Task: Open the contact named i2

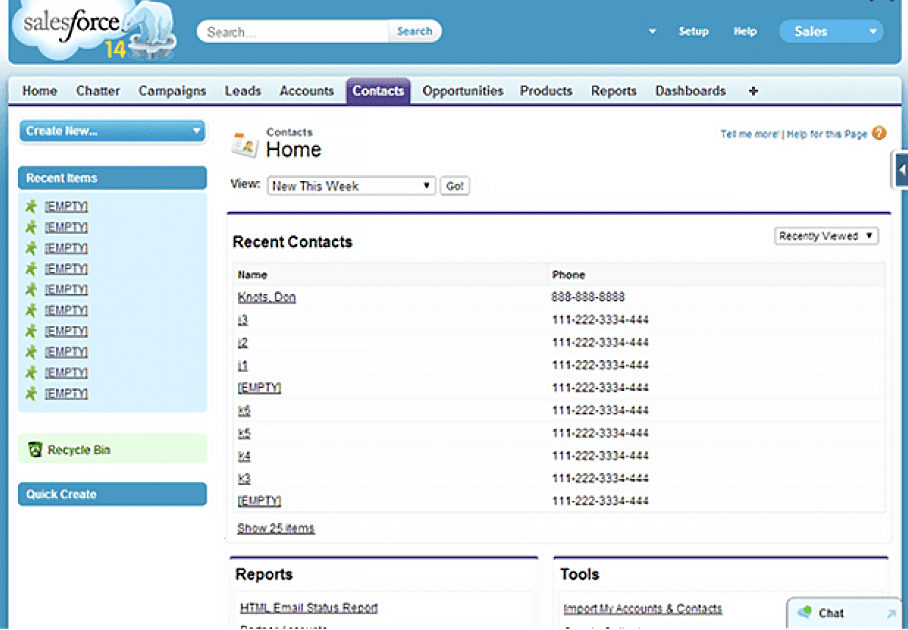Action: point(243,342)
